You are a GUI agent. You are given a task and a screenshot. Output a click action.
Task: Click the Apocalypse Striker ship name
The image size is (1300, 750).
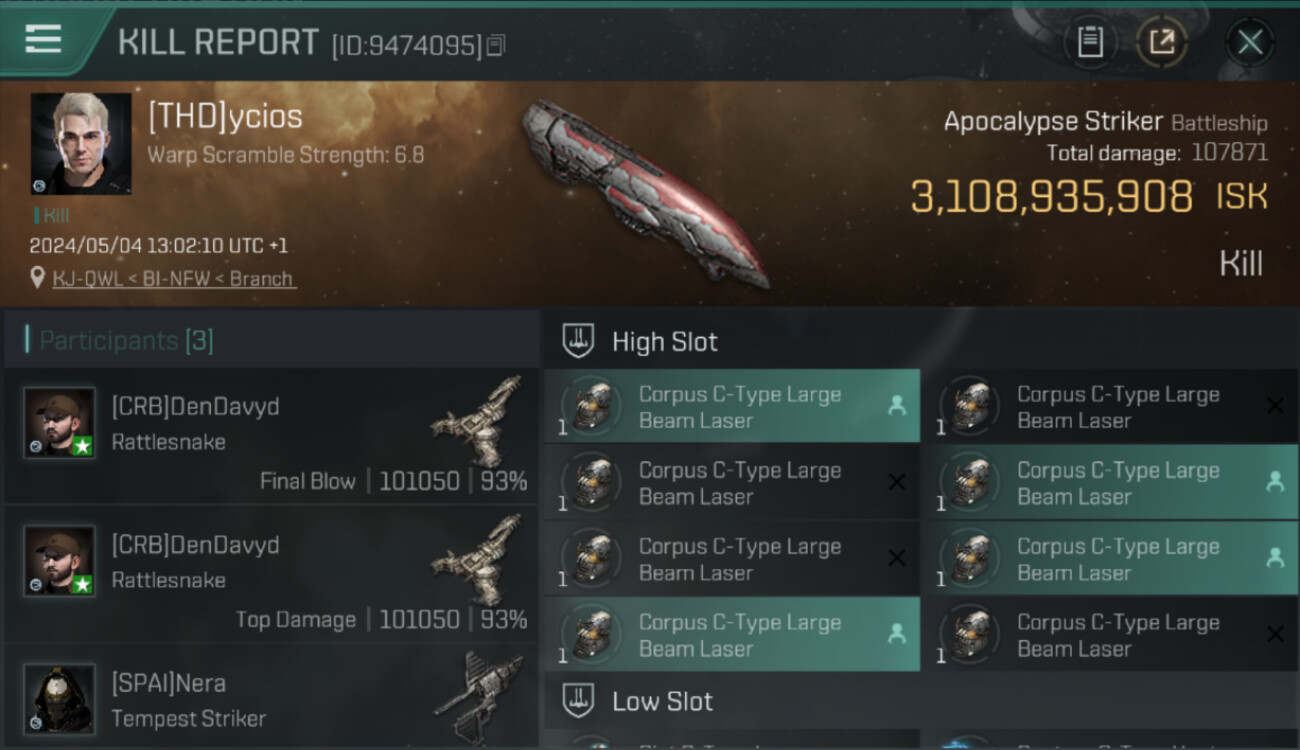[x=1053, y=122]
